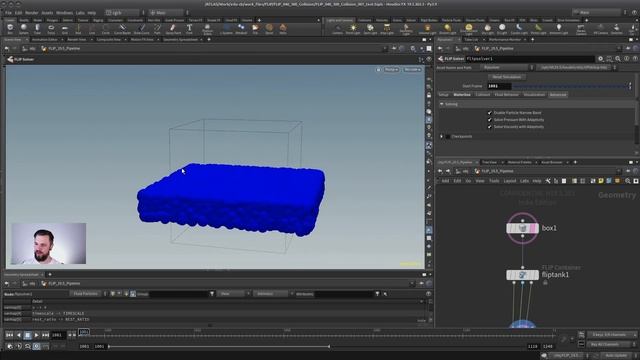Click the search magnifier in parameter pane
This screenshot has height=360, width=640.
[x=618, y=59]
